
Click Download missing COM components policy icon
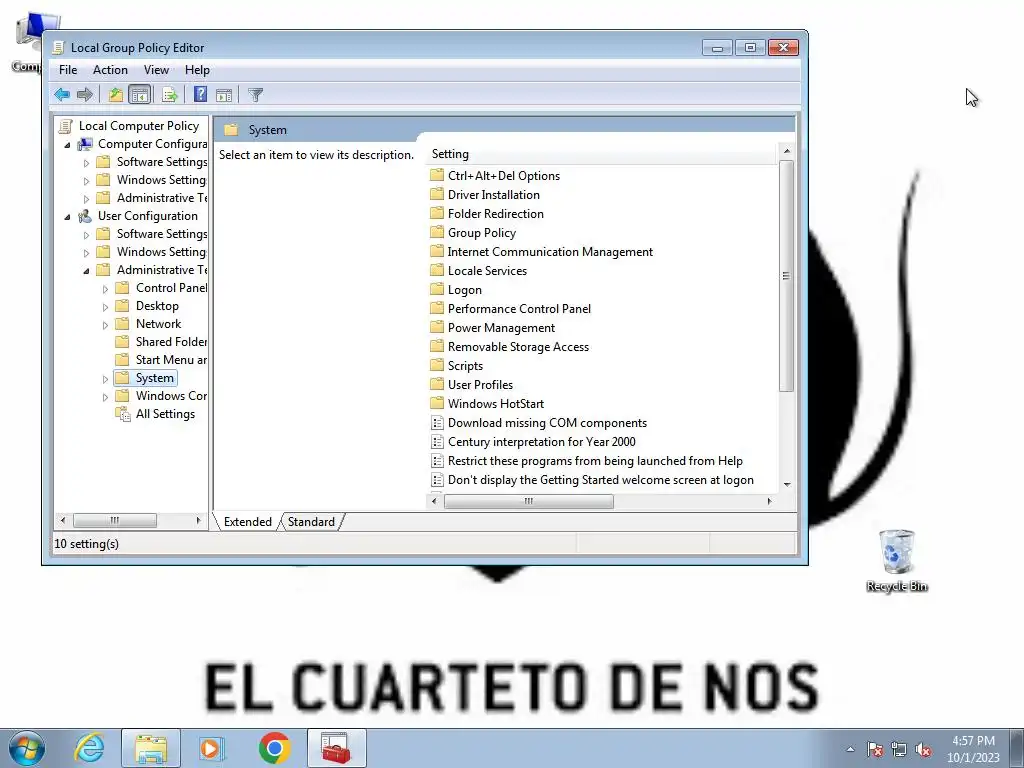pos(438,423)
